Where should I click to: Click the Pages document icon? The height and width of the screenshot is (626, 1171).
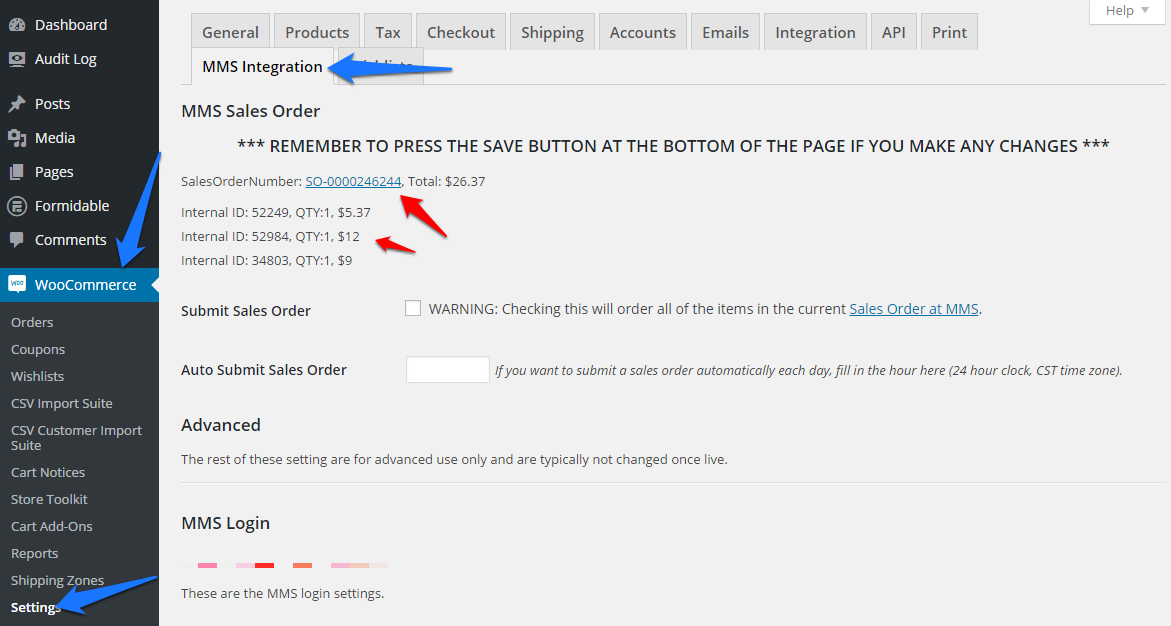(x=16, y=172)
